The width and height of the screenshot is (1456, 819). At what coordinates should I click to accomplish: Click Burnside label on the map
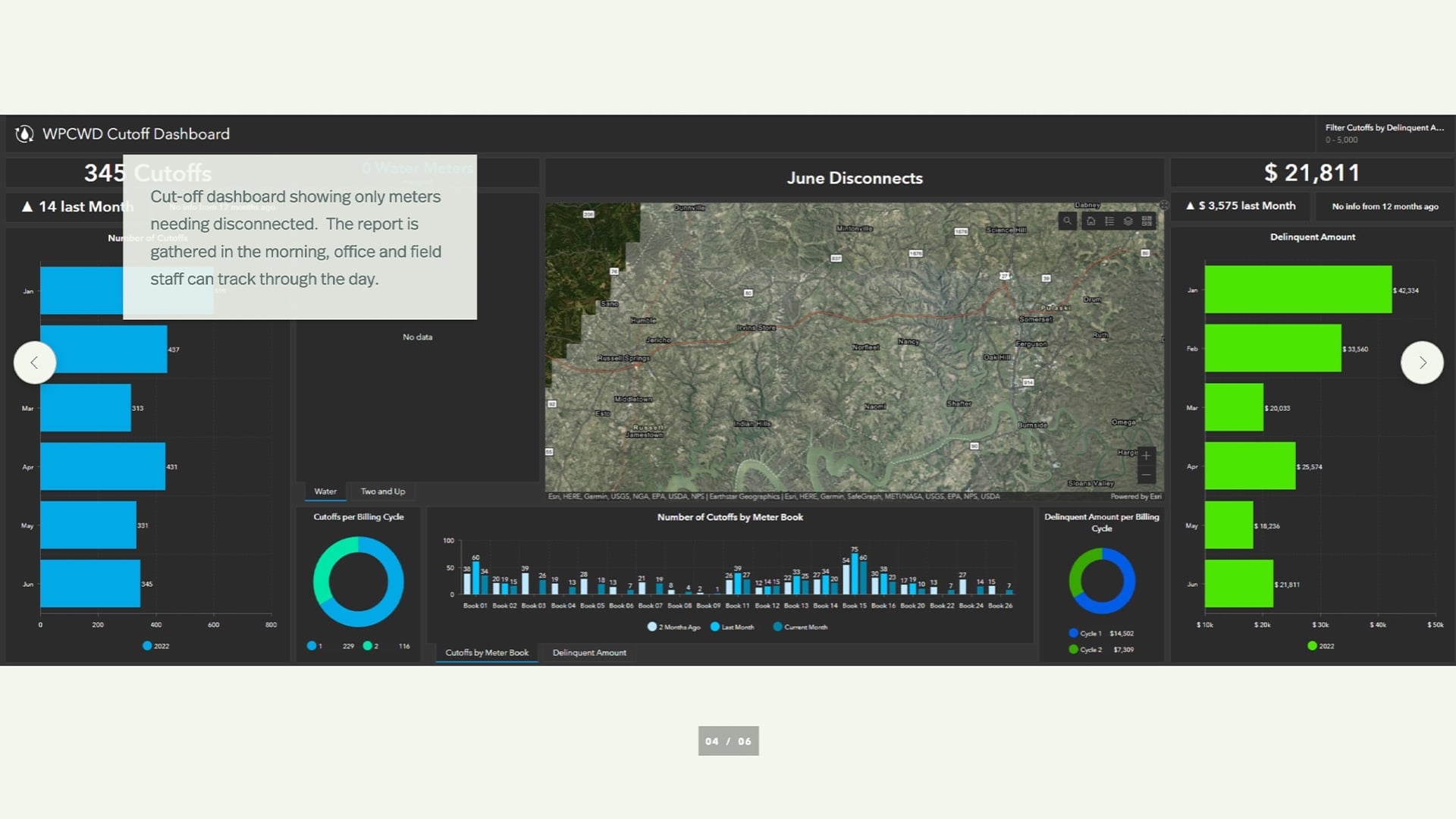pyautogui.click(x=1032, y=425)
